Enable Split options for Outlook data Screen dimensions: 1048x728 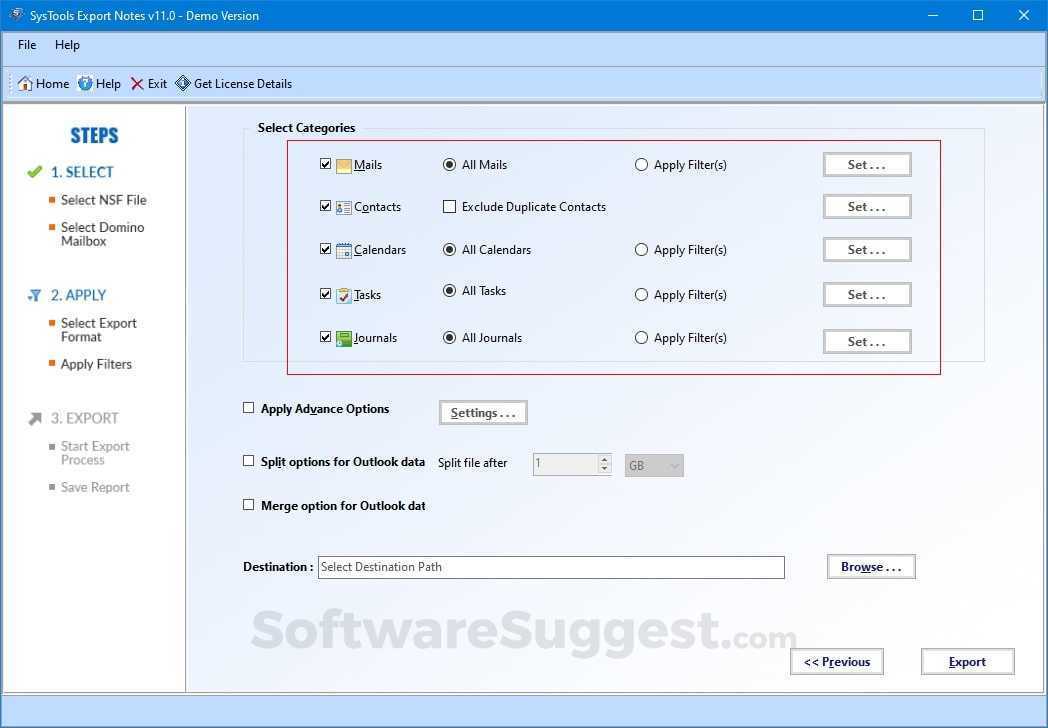tap(249, 461)
